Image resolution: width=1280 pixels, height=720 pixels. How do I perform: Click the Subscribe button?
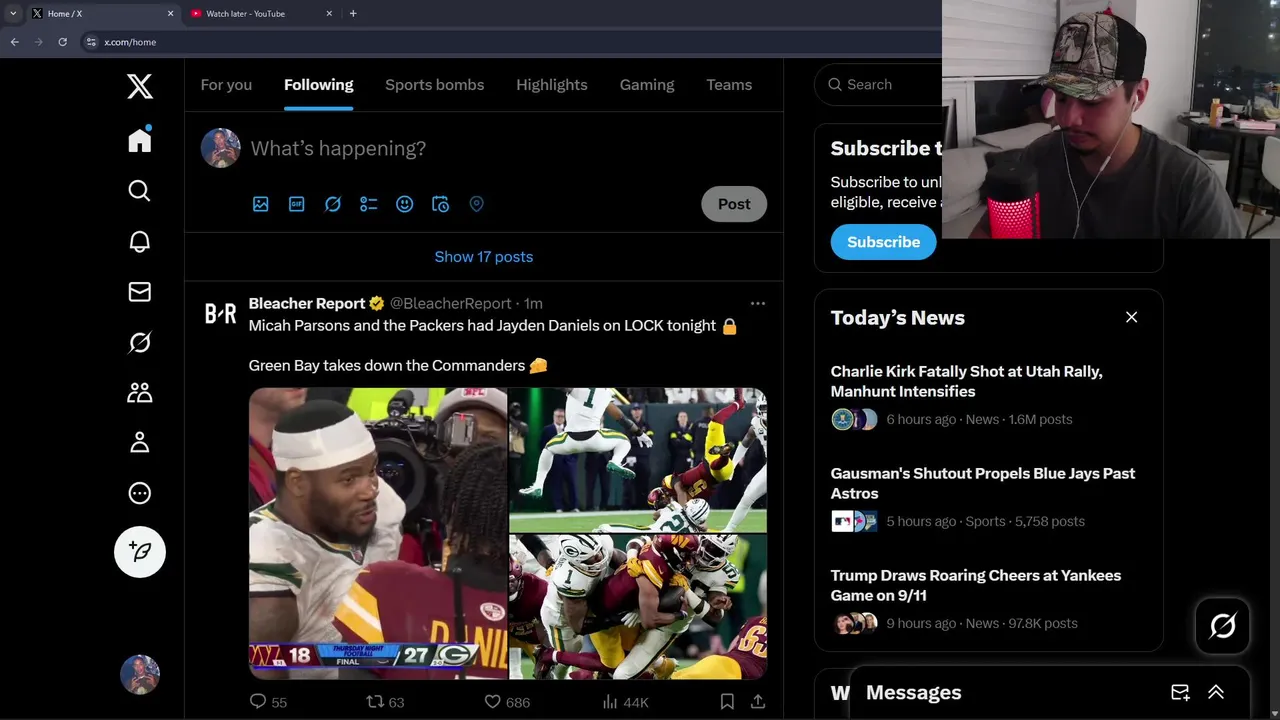[x=884, y=242]
